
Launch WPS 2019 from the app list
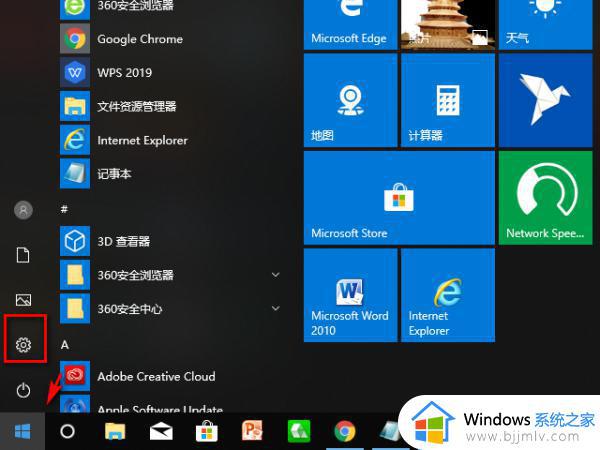tap(171, 73)
